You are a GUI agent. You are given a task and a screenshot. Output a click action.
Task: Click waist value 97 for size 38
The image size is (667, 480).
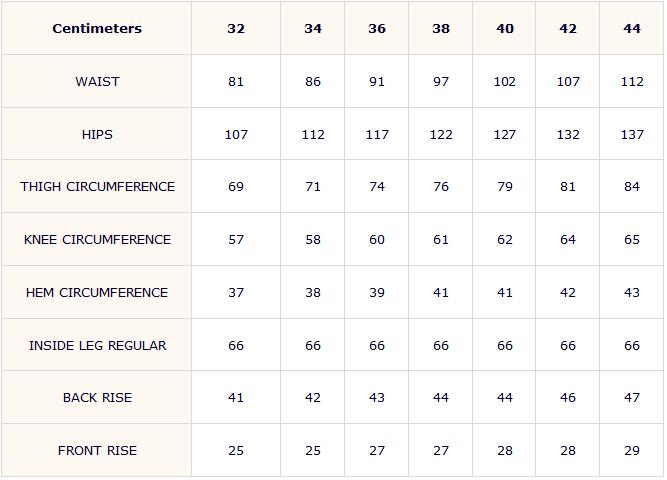[441, 81]
